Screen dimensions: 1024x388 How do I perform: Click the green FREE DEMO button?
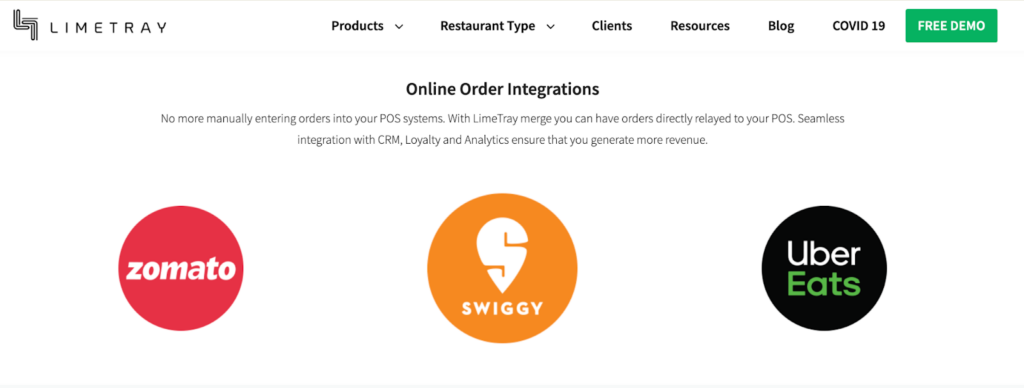(x=951, y=25)
